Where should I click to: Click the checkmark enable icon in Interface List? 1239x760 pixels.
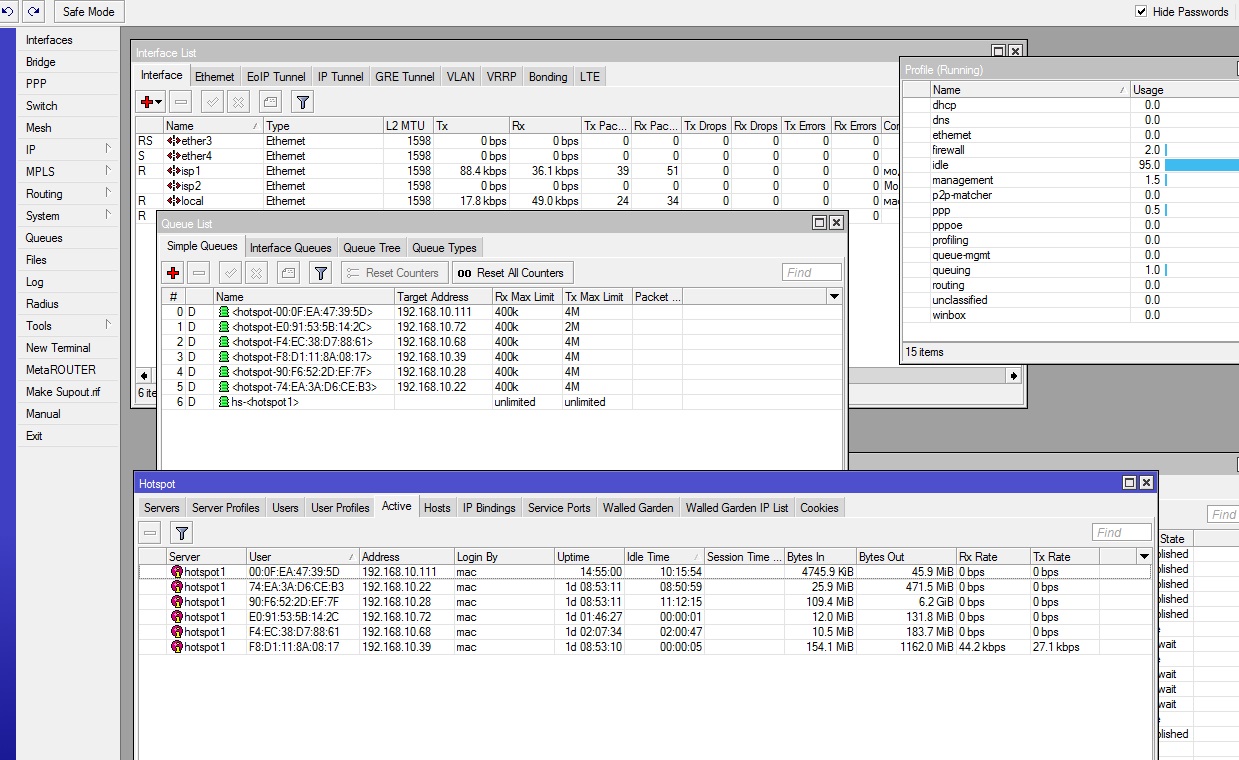[x=212, y=102]
